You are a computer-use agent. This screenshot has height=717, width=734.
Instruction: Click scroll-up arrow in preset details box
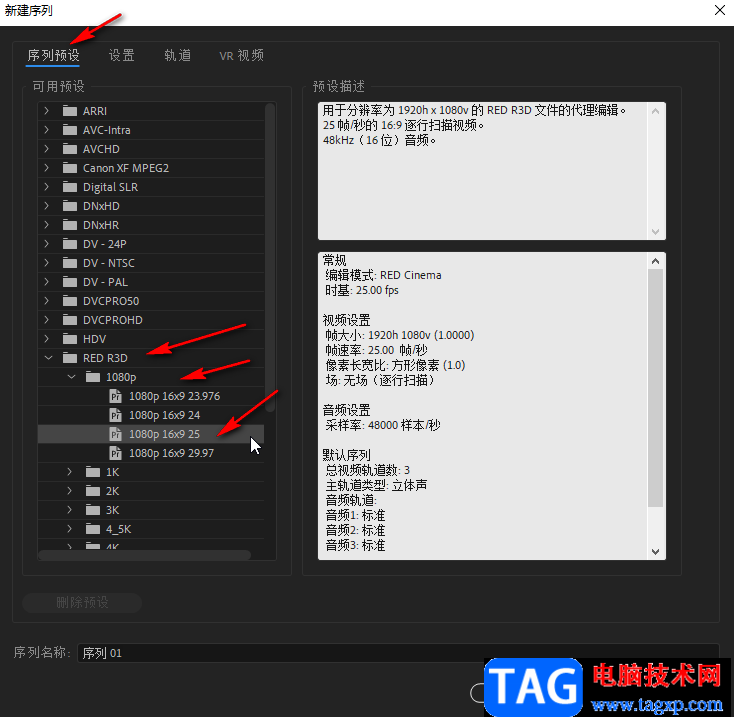click(x=655, y=261)
